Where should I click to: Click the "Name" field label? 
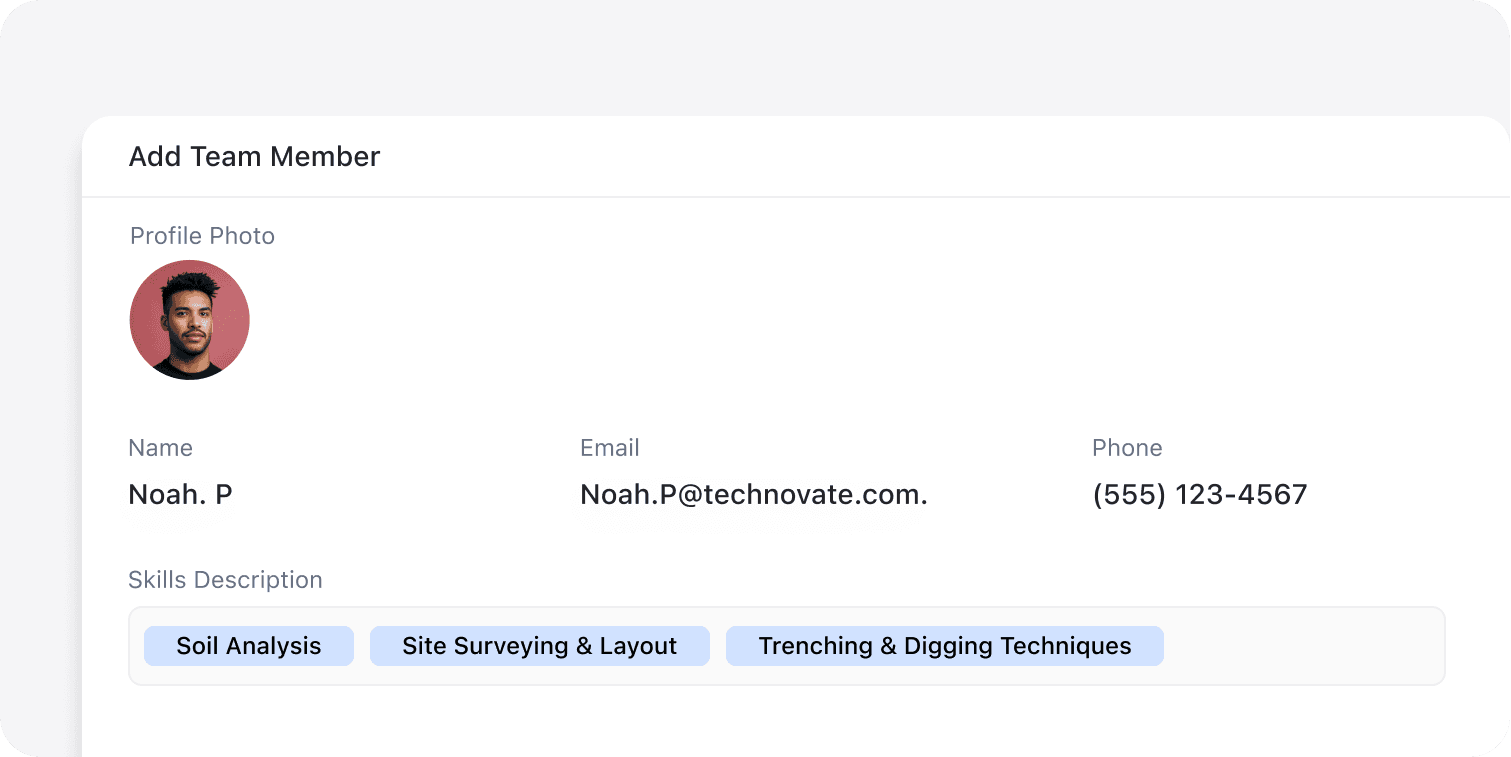pyautogui.click(x=160, y=448)
